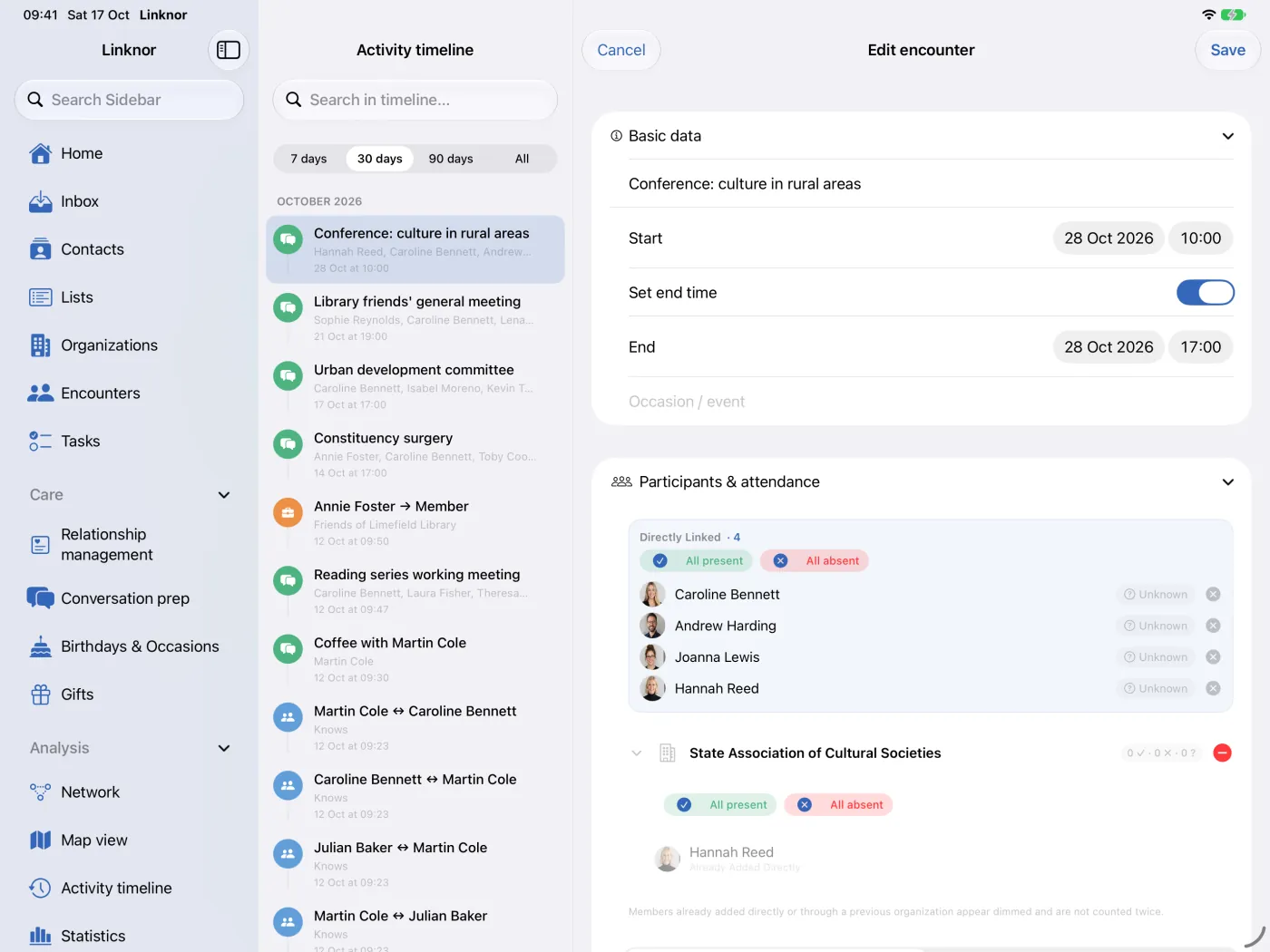Viewport: 1270px width, 952px height.
Task: Mark all directly linked participants absent
Action: (x=815, y=561)
